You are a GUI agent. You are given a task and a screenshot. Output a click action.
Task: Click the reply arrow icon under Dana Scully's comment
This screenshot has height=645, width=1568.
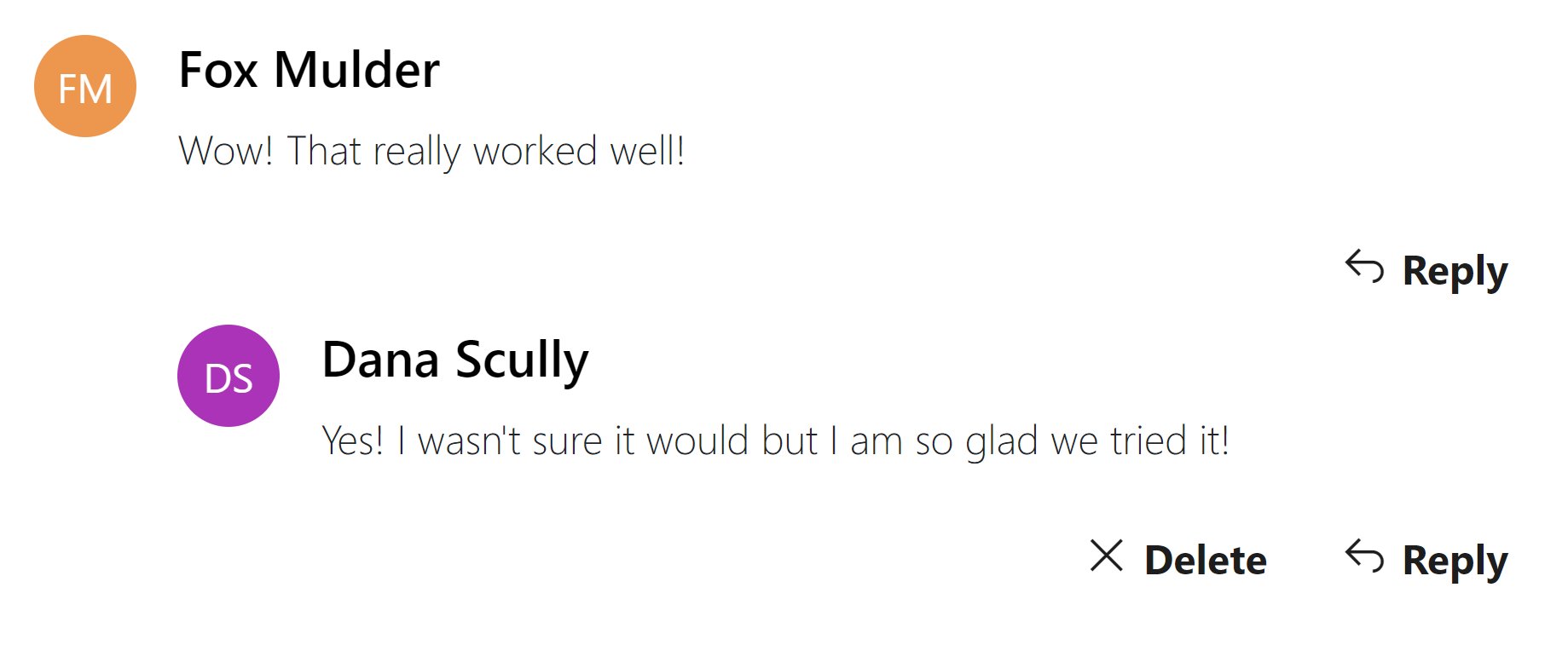[1364, 556]
